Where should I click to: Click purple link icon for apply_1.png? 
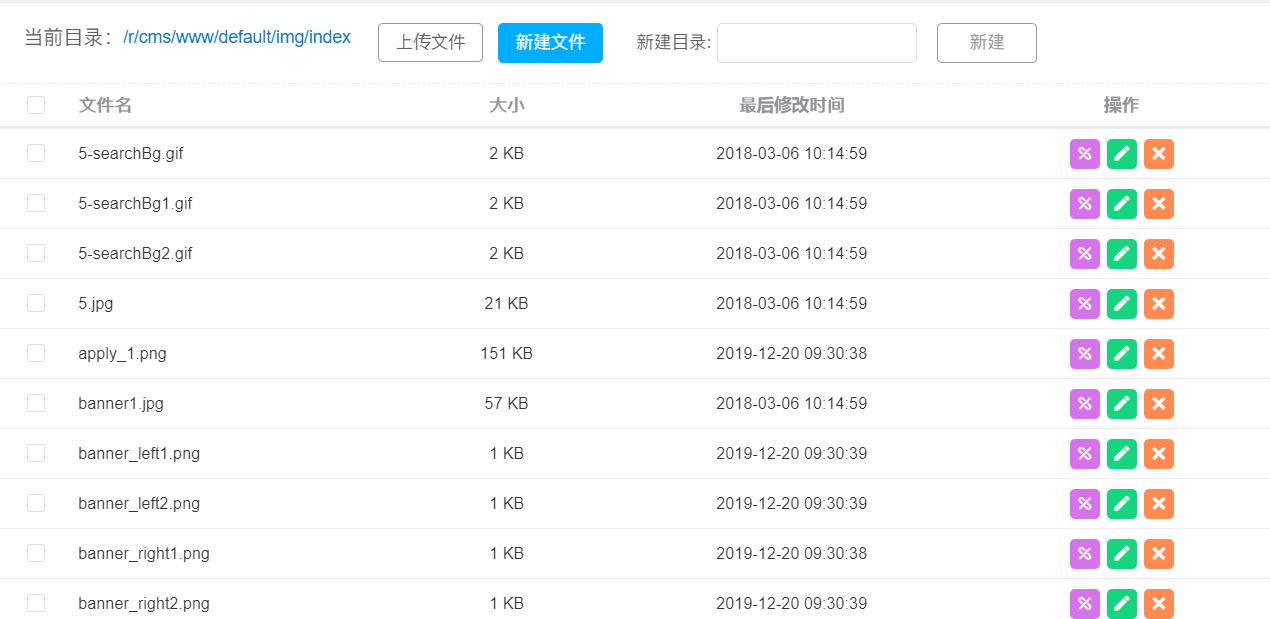click(x=1084, y=354)
